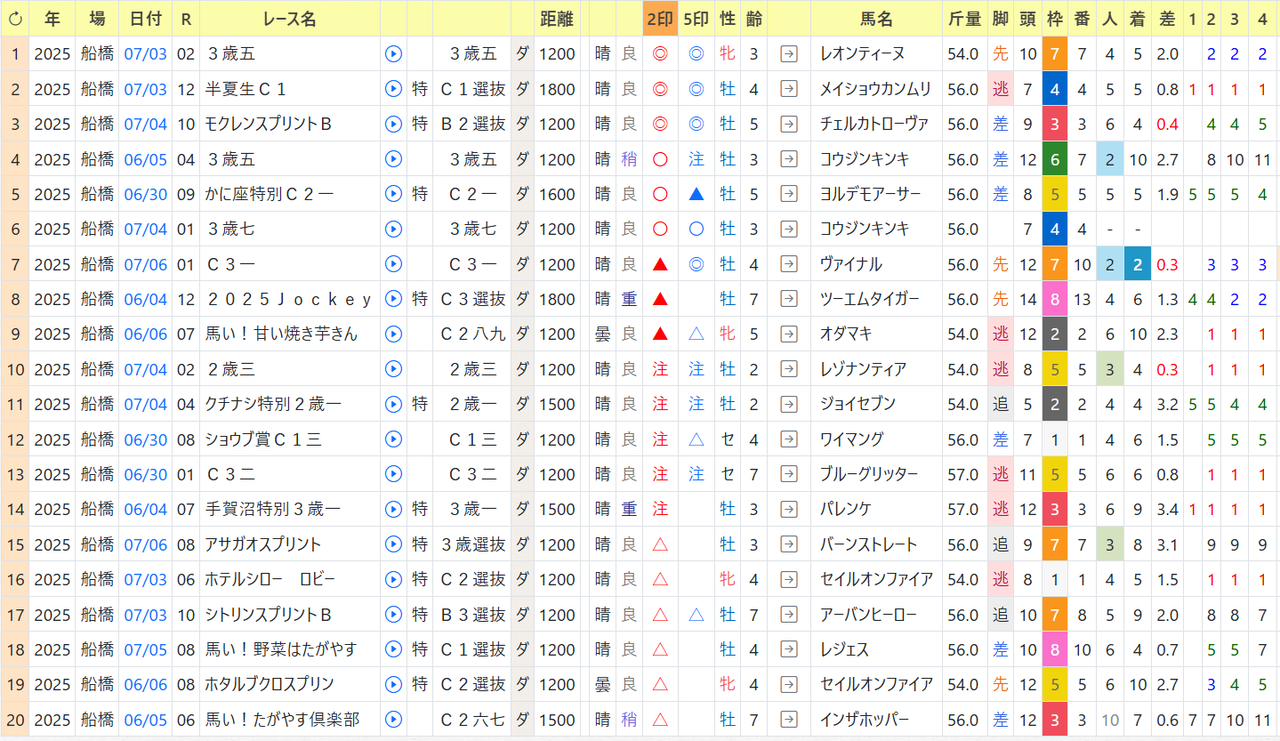This screenshot has width=1280, height=741.
Task: Sort by the 年 column header
Action: click(x=52, y=18)
